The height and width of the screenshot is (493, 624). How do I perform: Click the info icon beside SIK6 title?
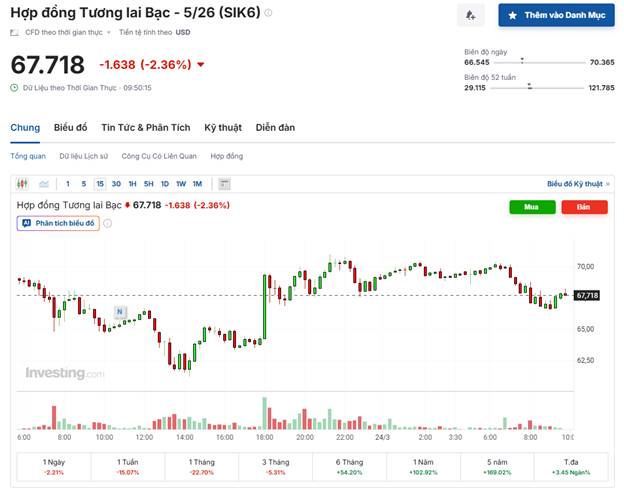(268, 13)
